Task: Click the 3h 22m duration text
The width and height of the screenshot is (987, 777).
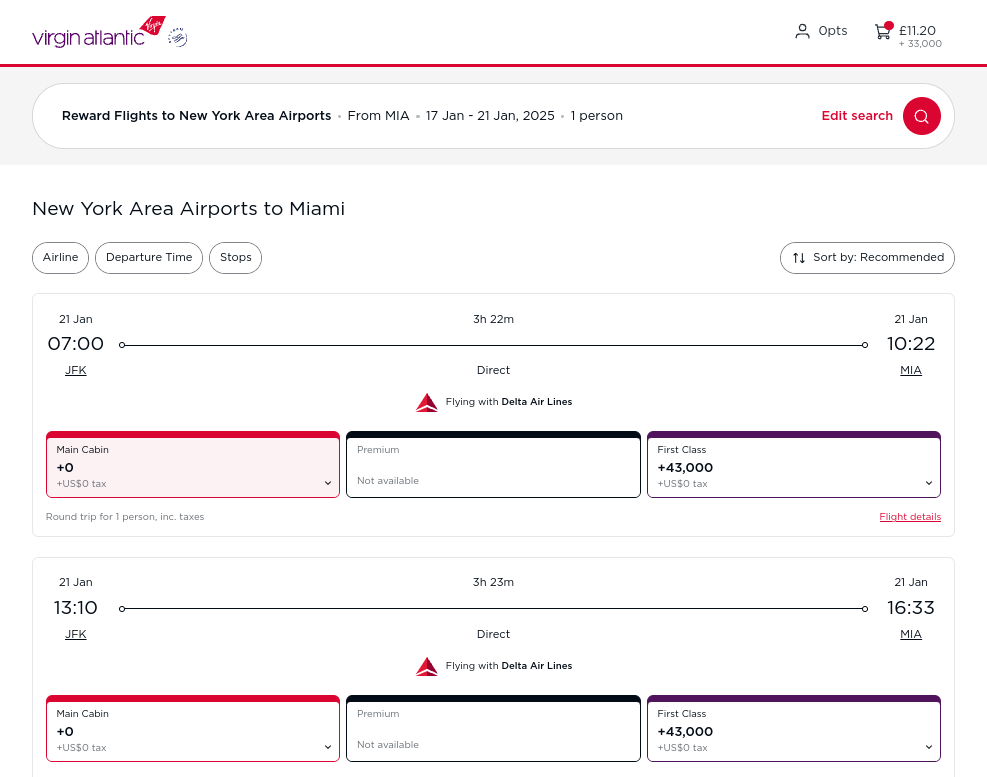Action: coord(494,319)
